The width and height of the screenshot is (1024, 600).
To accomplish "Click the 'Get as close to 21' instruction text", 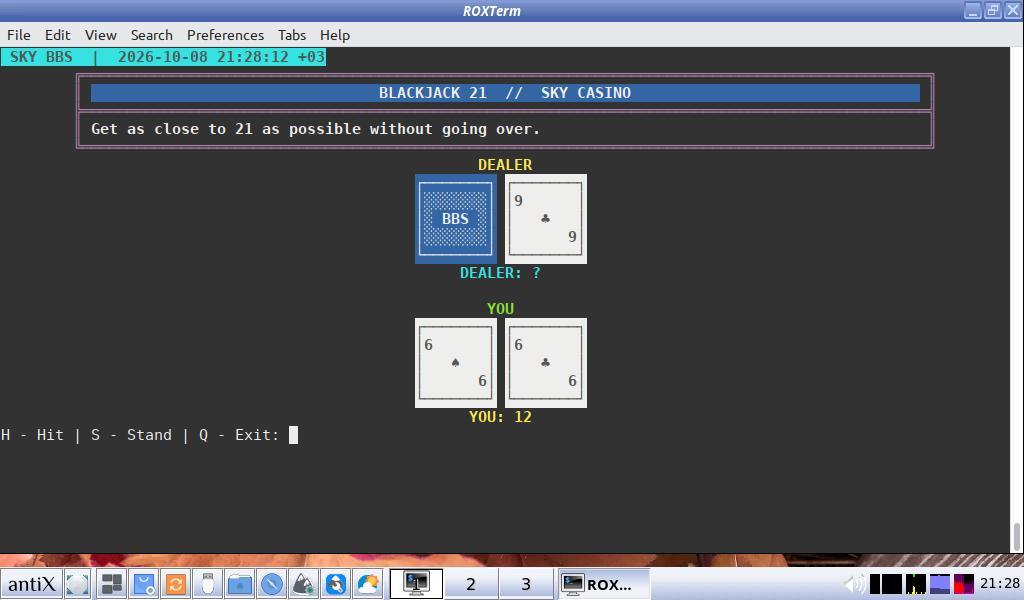I will (315, 129).
